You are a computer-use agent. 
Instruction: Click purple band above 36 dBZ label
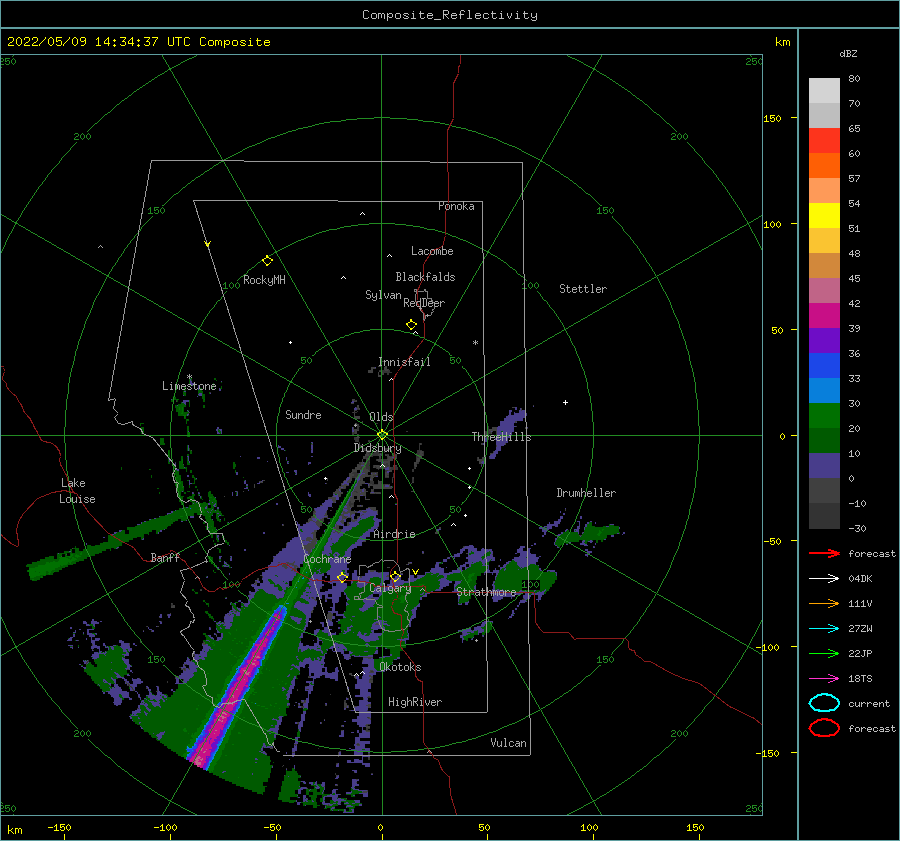click(x=824, y=340)
